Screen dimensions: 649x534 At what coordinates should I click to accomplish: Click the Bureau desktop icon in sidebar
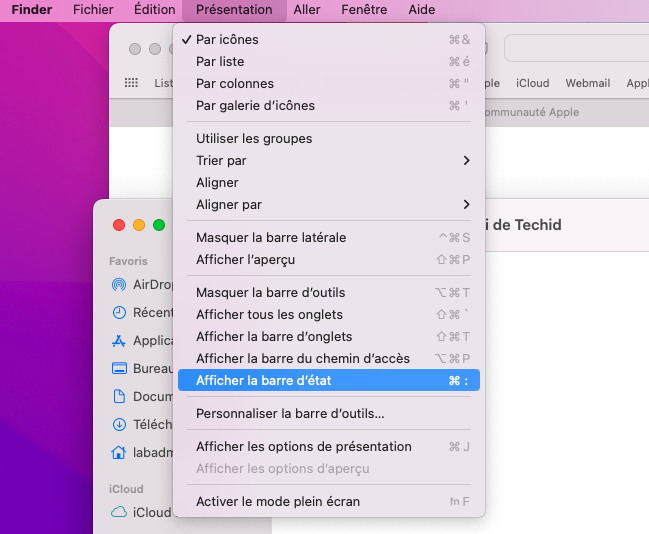click(x=119, y=368)
